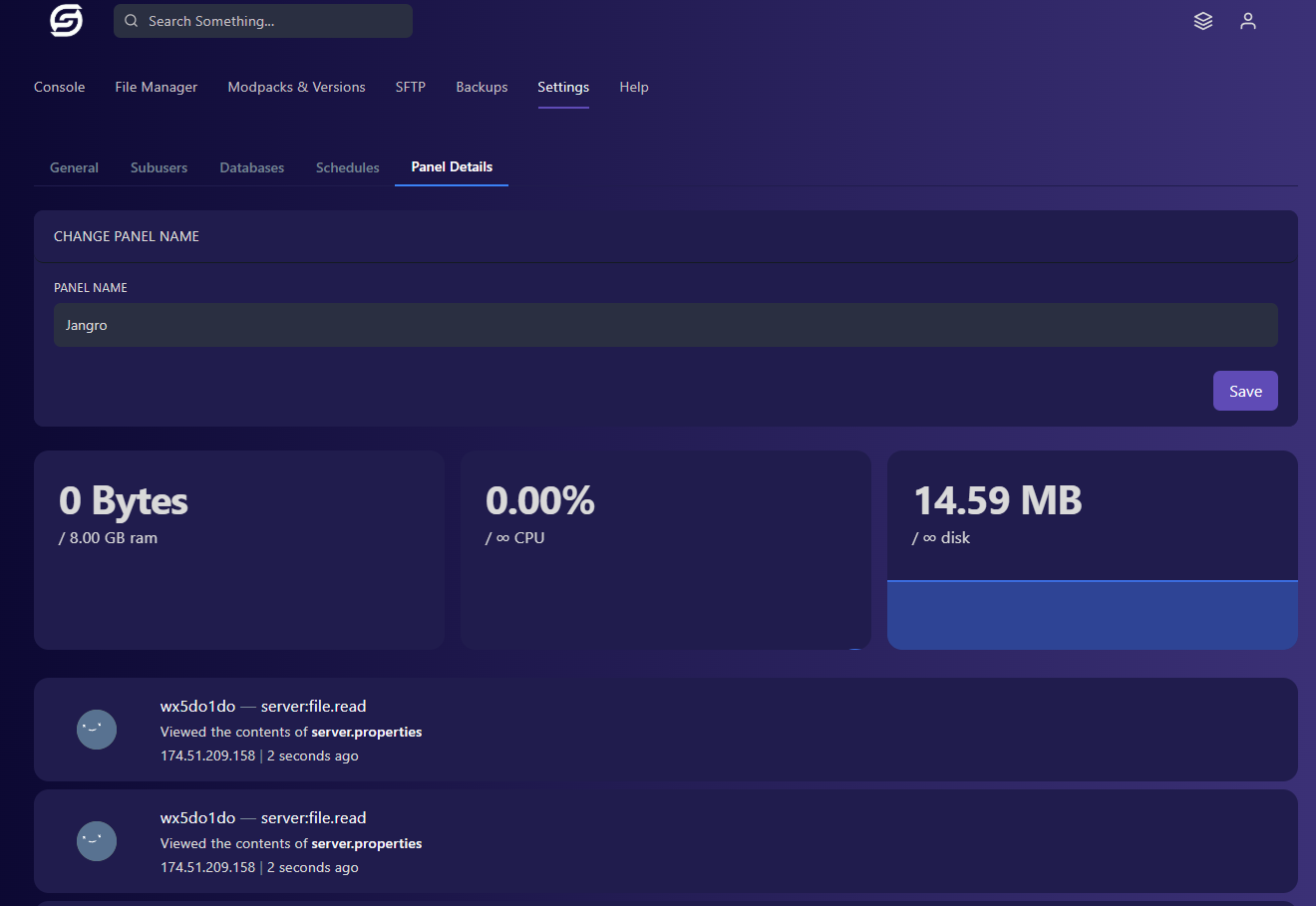Switch to the Subusers settings tab

[159, 167]
